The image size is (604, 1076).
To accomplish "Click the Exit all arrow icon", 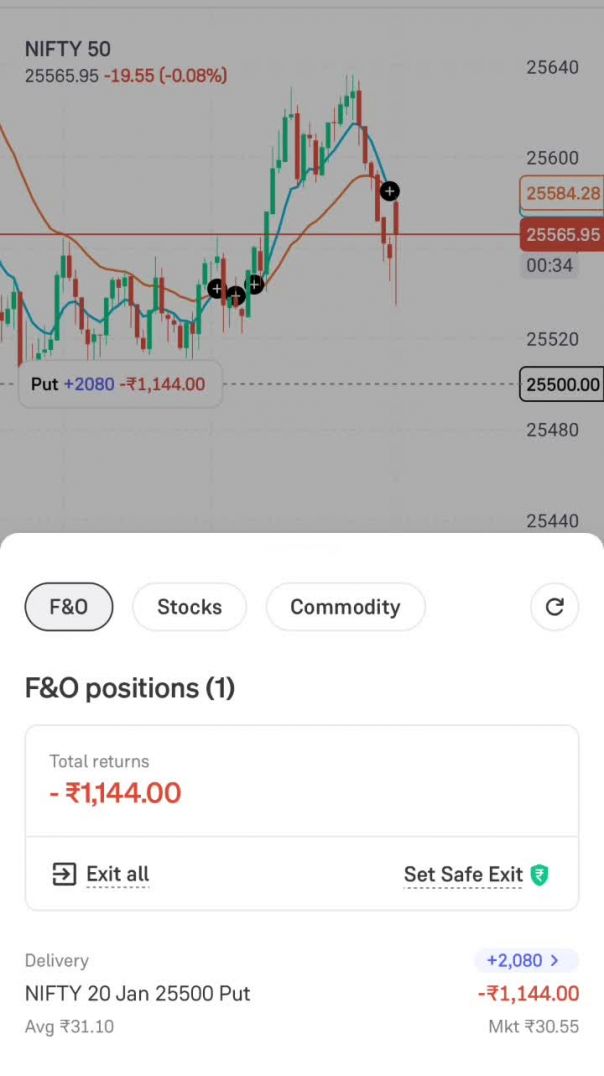I will (63, 874).
